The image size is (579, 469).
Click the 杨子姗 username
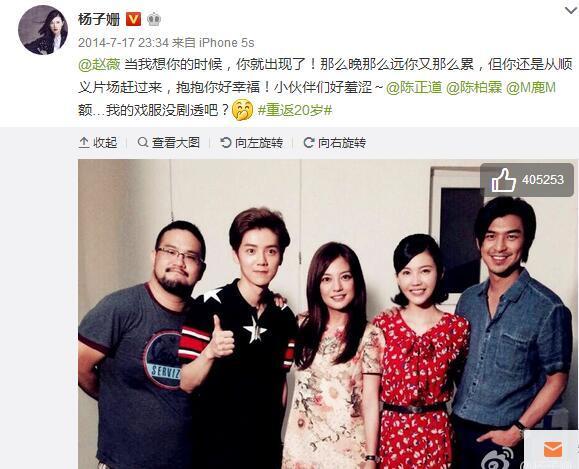point(99,19)
